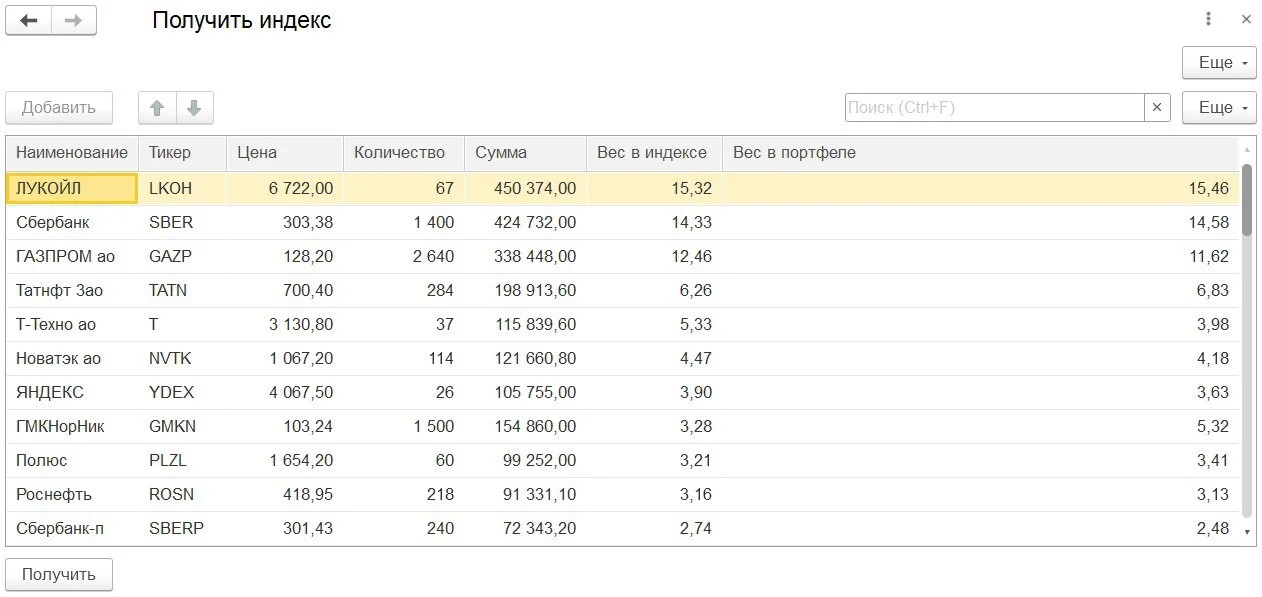
Task: Click the sum cell 198 913,60
Action: [x=525, y=290]
